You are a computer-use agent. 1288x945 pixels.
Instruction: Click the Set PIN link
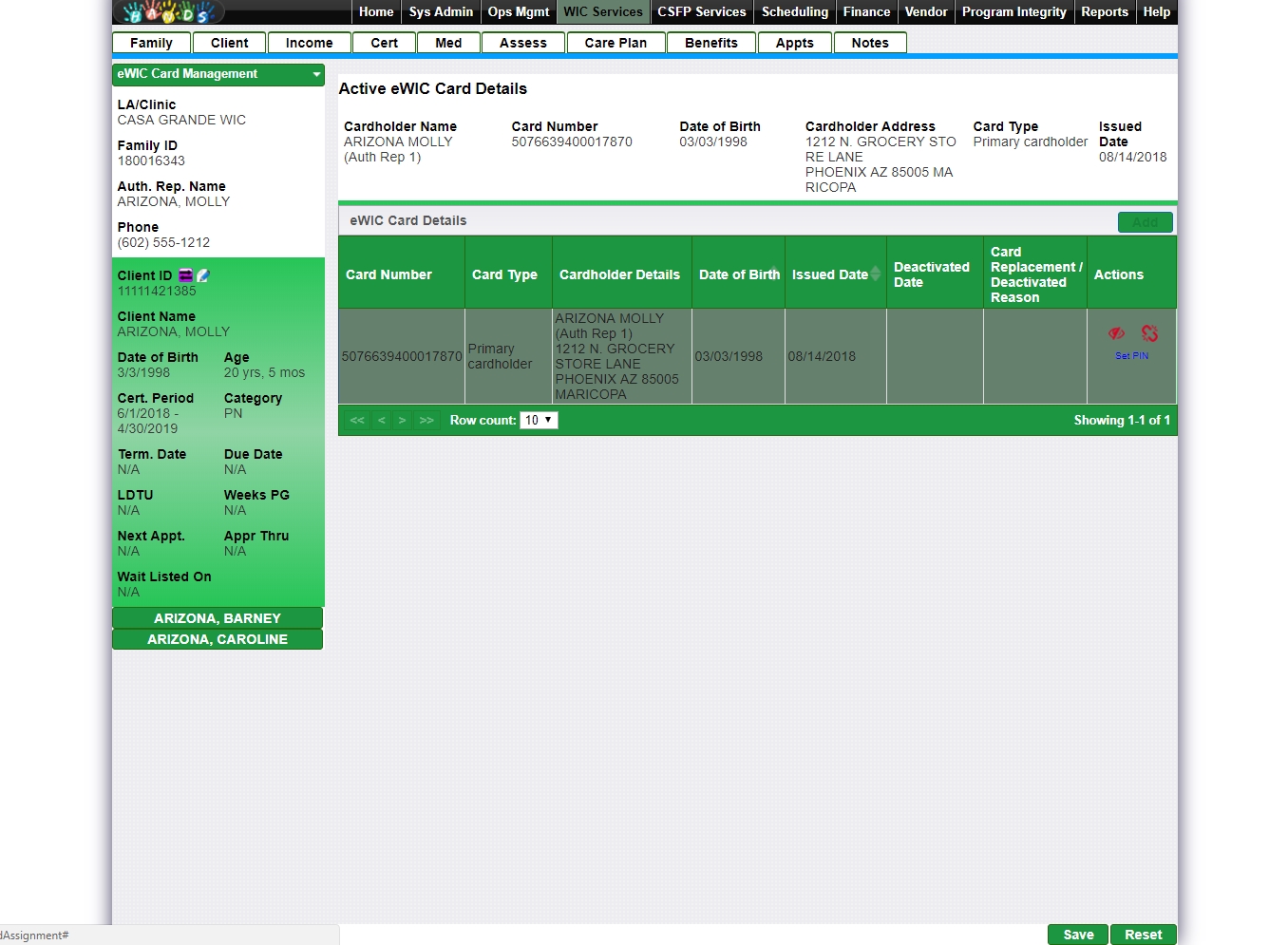click(1131, 356)
